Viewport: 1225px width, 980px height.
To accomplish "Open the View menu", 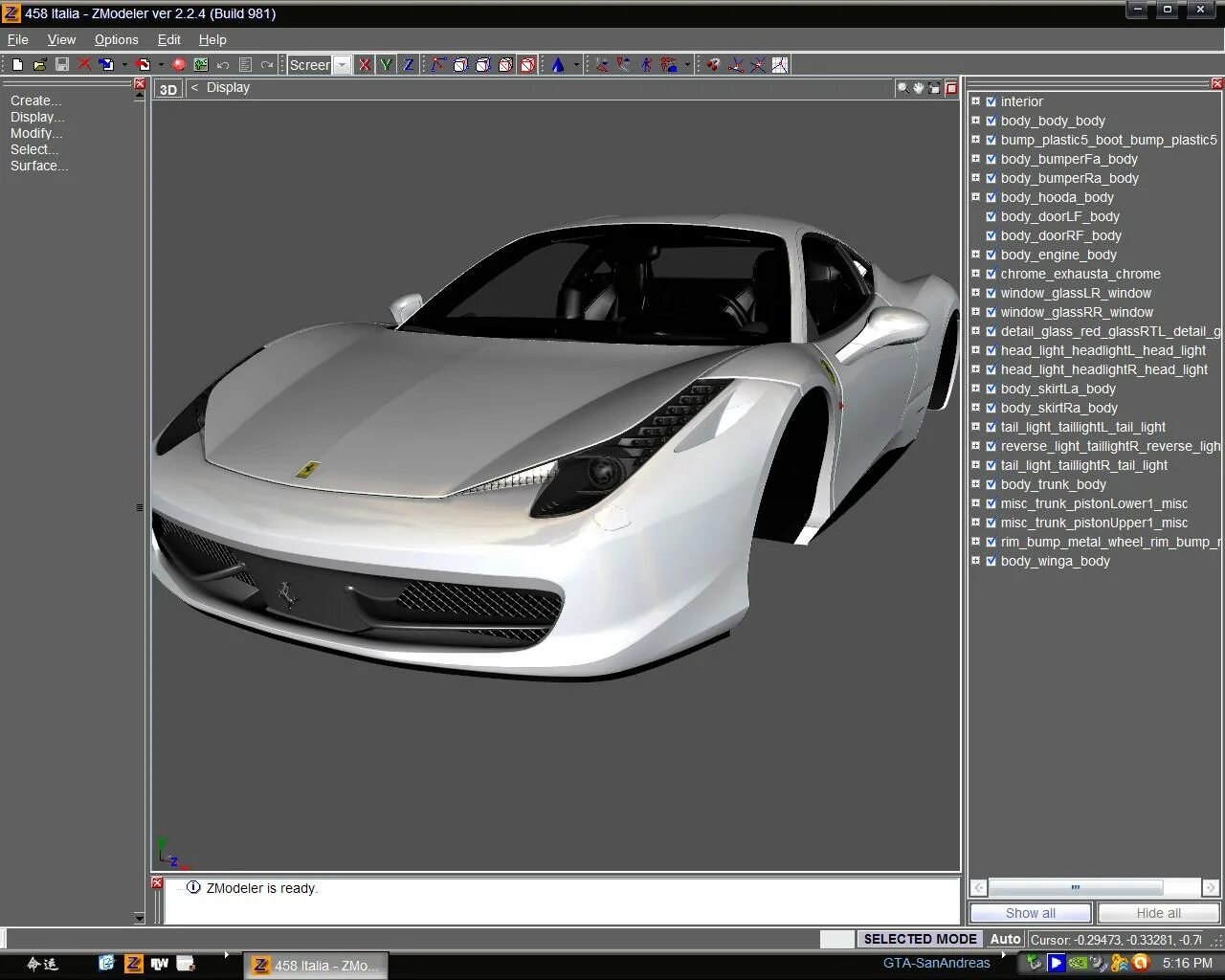I will [x=61, y=39].
